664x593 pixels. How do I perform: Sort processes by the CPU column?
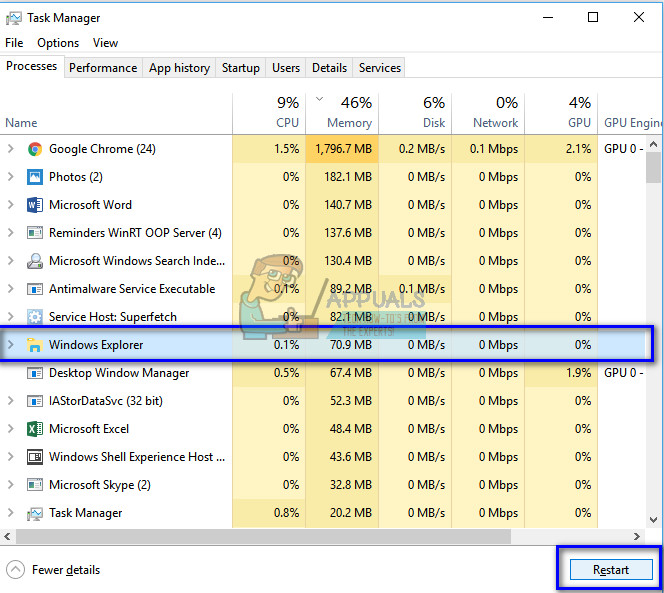(286, 112)
